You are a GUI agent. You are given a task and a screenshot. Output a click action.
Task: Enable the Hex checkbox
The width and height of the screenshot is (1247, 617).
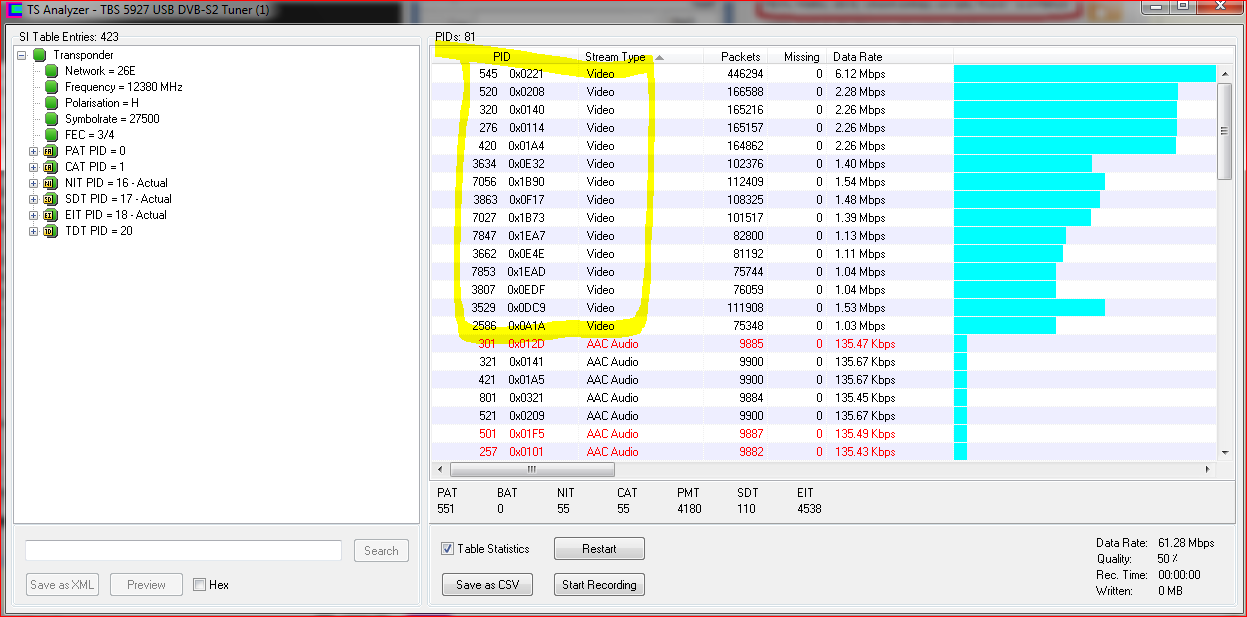(200, 585)
